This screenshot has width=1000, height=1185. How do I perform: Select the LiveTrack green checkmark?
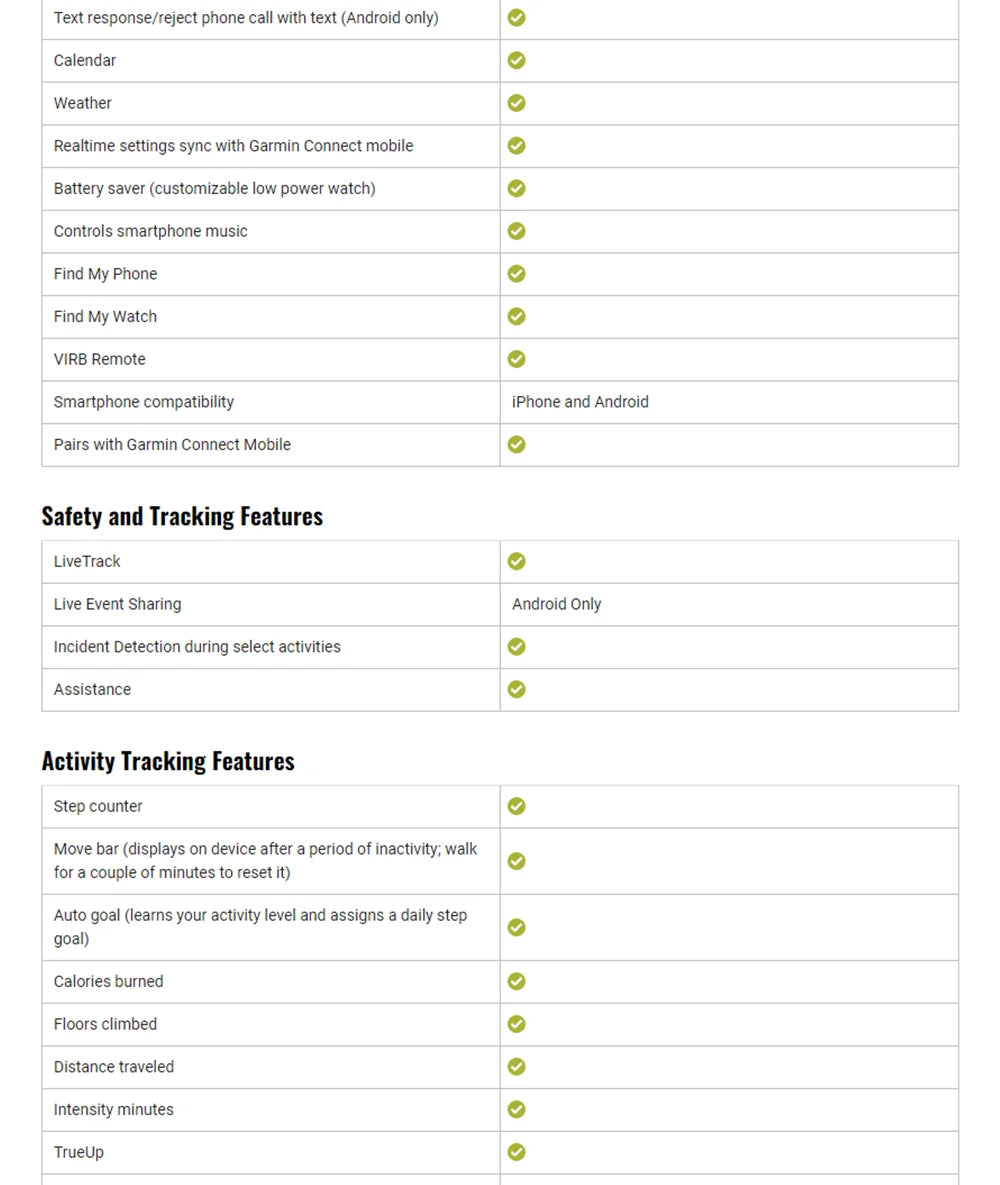pyautogui.click(x=516, y=561)
